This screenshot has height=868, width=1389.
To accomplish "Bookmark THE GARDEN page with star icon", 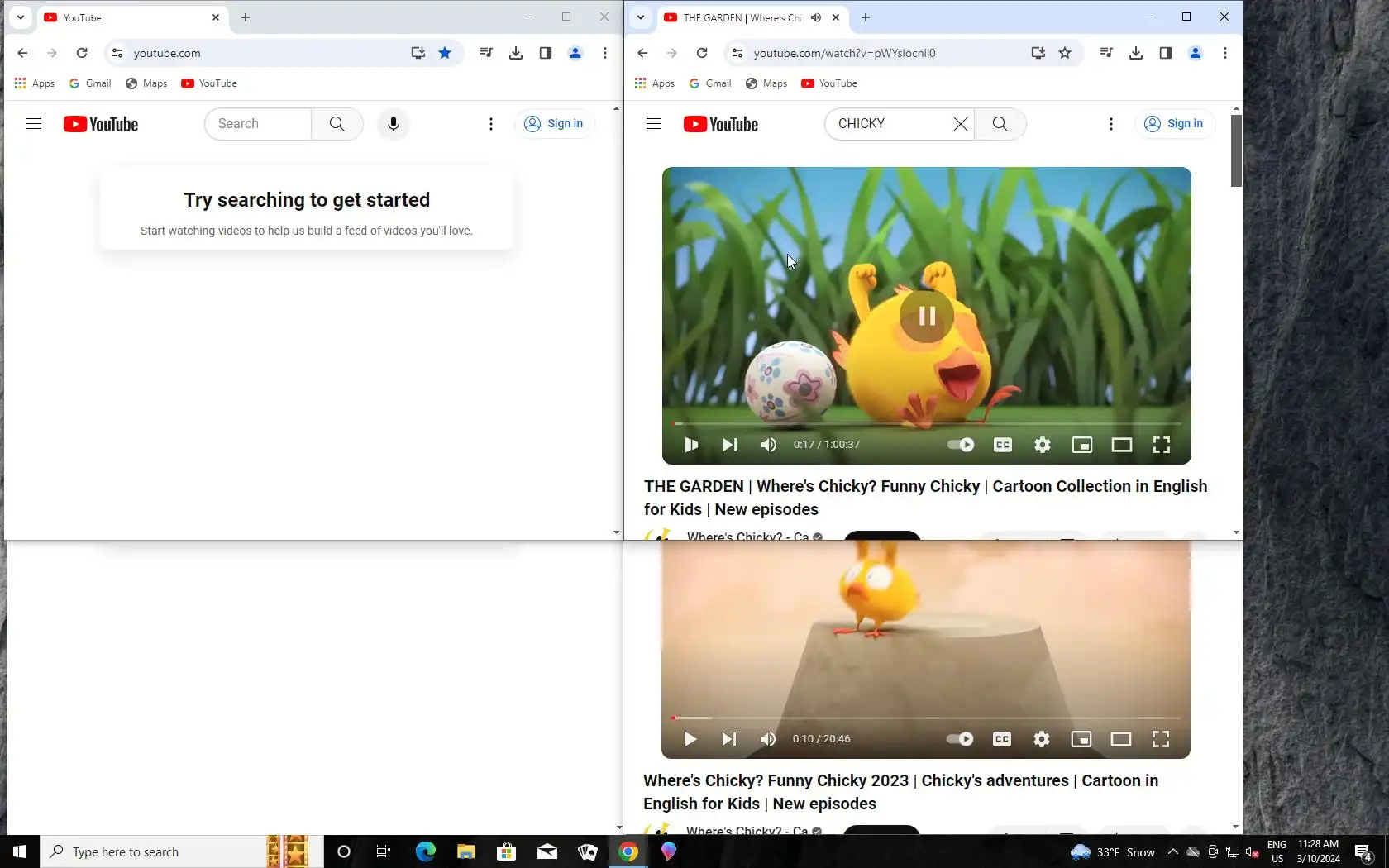I will click(1065, 53).
